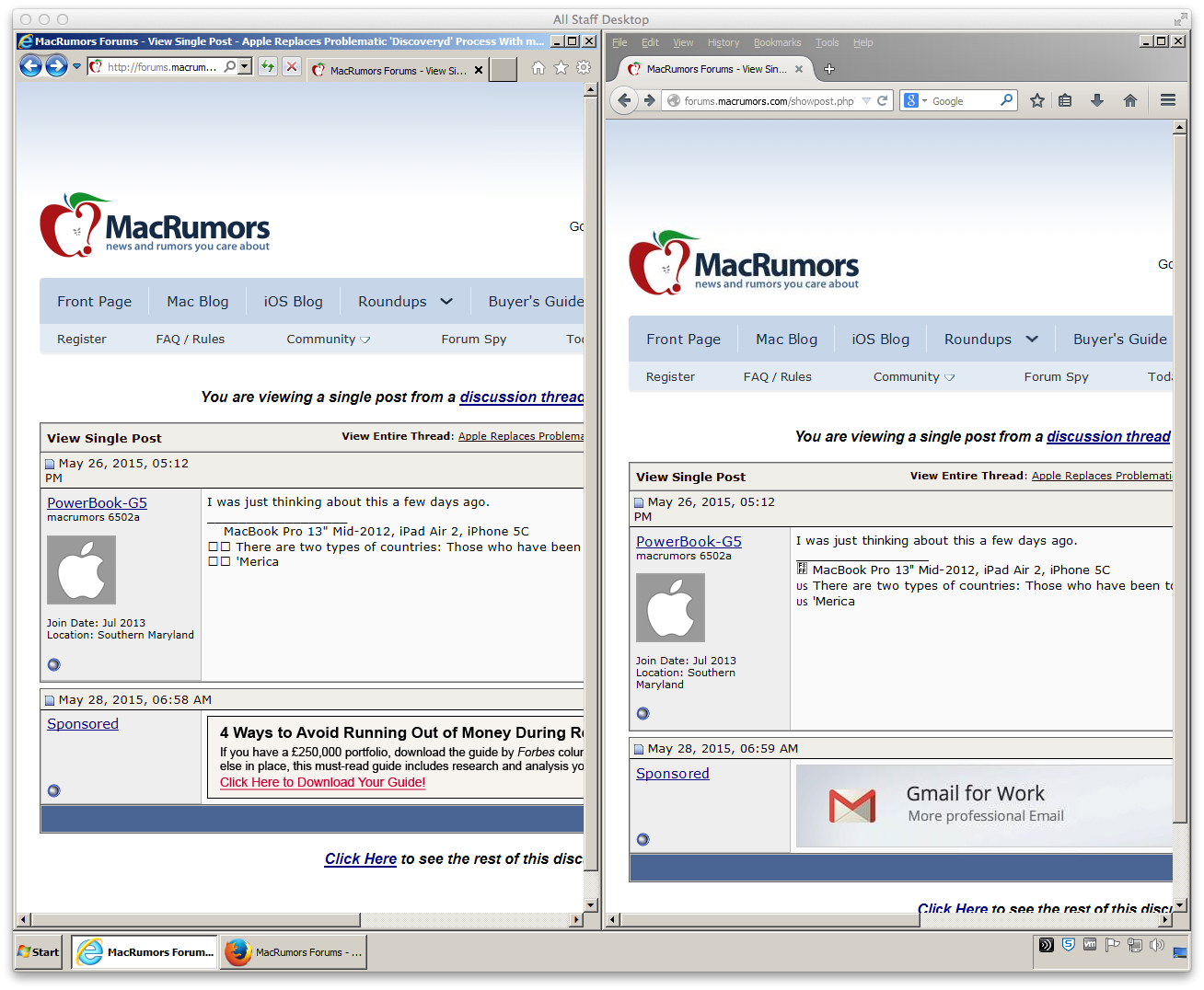Screen dimensions: 1204x990
Task: Click Internet Explorer's forward arrow button
Action: 56,66
